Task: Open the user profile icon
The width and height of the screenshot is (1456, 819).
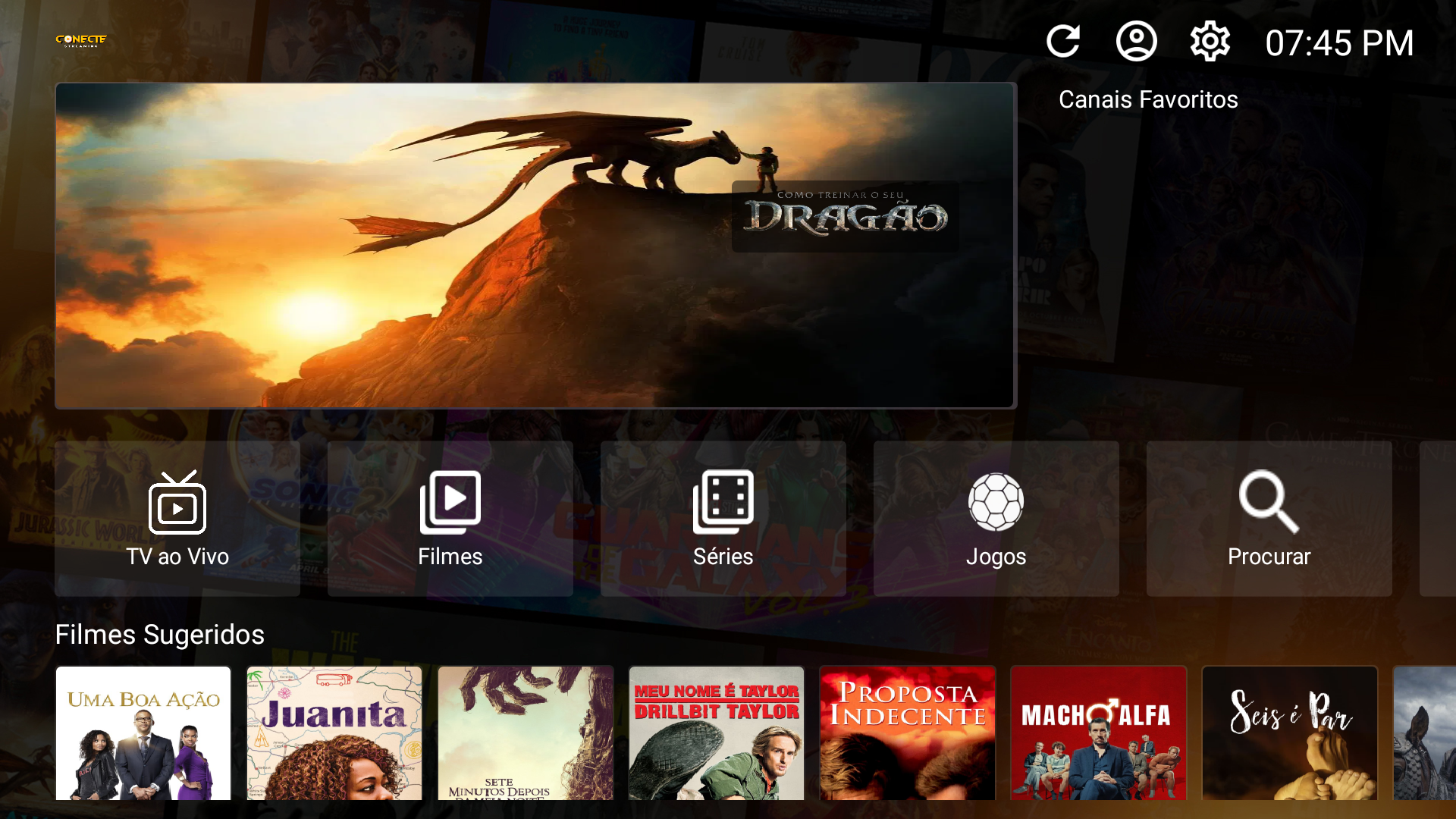Action: (1136, 42)
